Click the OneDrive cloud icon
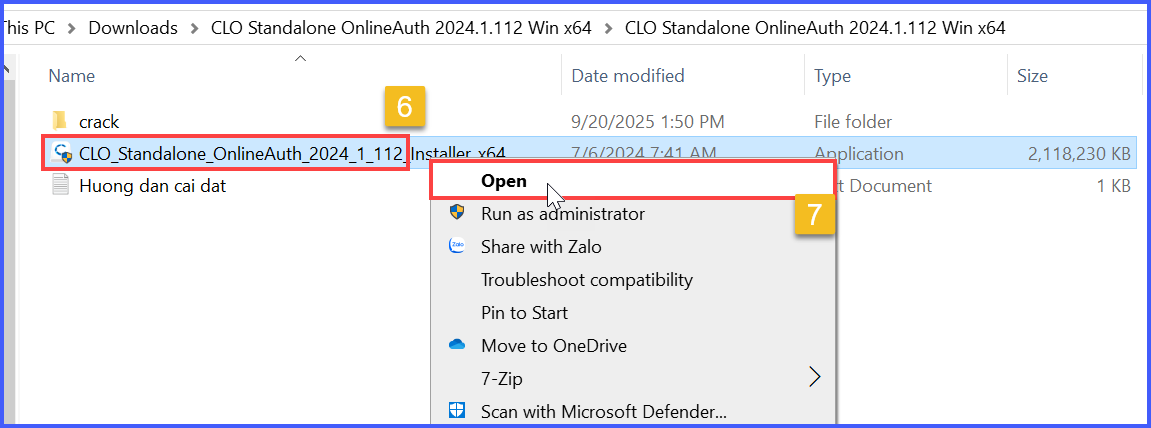Image resolution: width=1151 pixels, height=428 pixels. 457,345
